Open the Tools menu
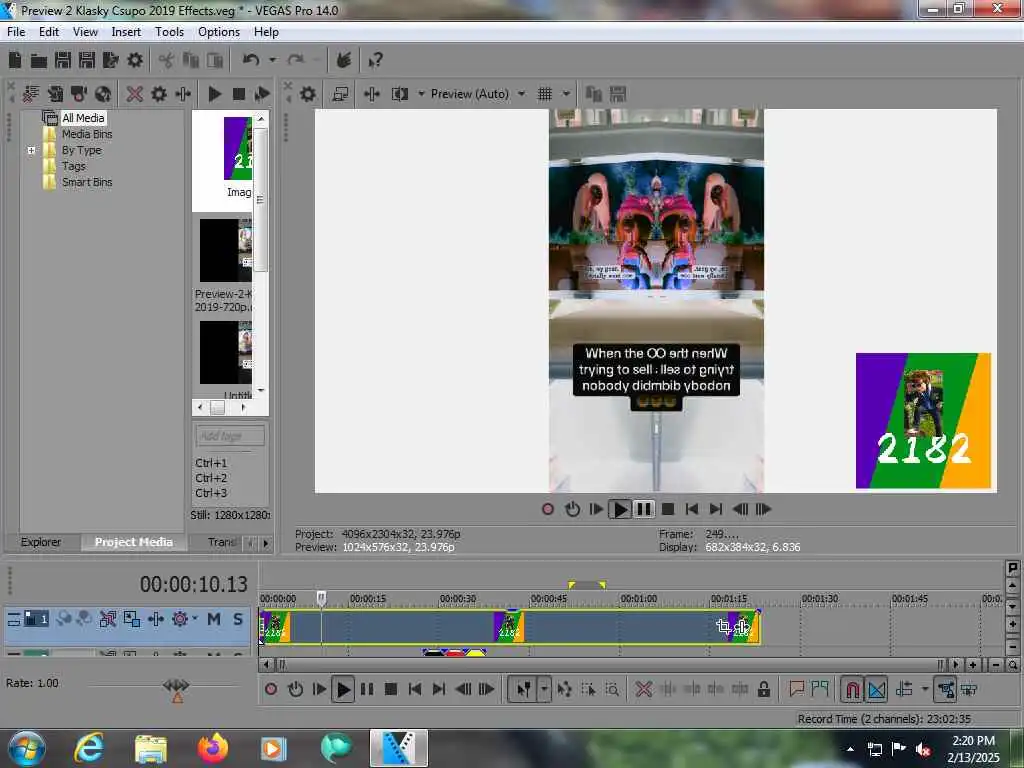Screen dimensions: 1024x768 pyautogui.click(x=169, y=32)
